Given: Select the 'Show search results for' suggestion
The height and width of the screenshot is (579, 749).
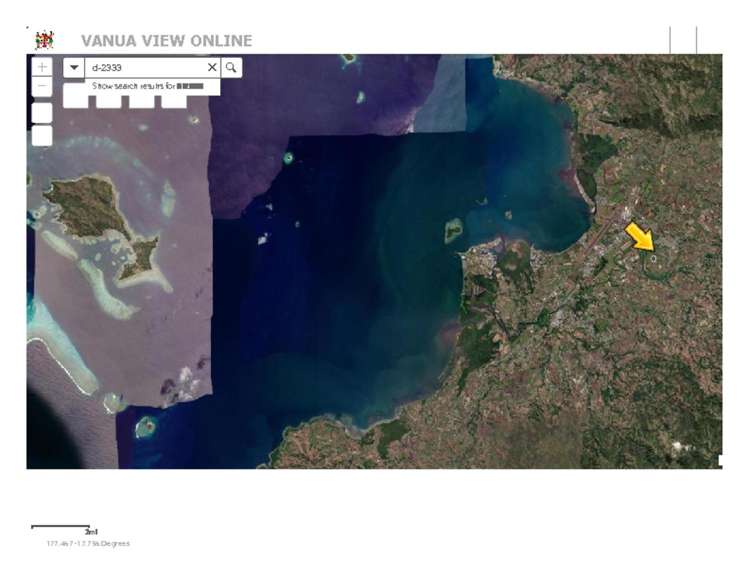Looking at the screenshot, I should 147,86.
